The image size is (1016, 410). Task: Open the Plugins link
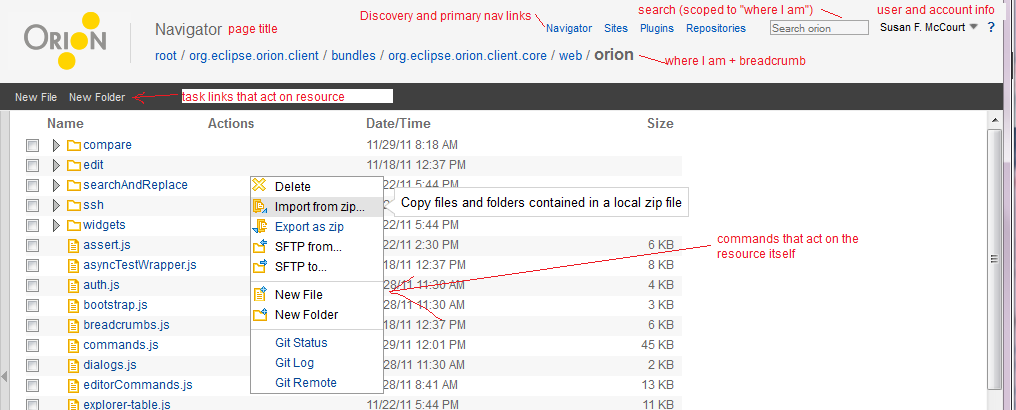[656, 28]
